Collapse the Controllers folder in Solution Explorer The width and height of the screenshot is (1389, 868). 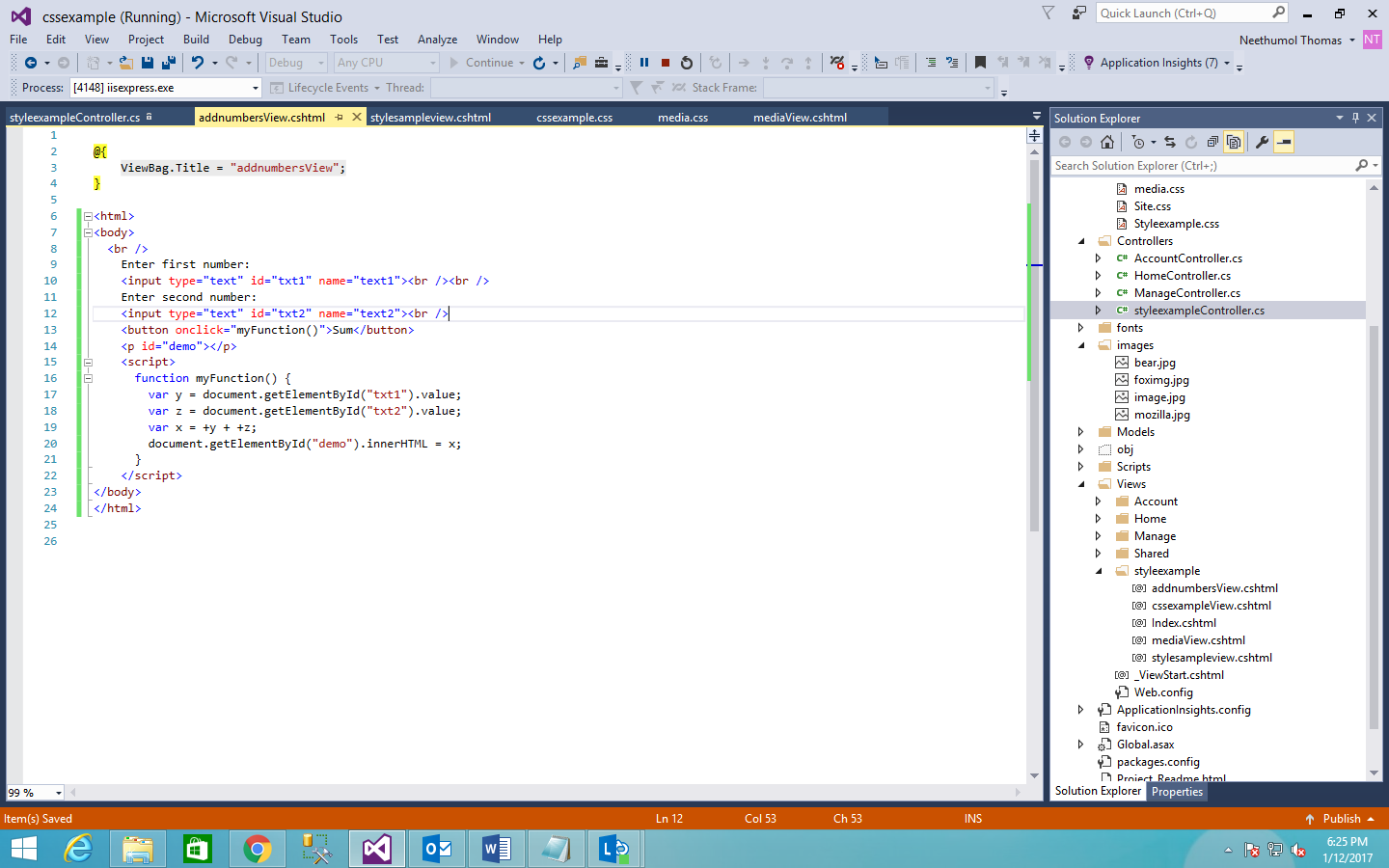(1081, 241)
